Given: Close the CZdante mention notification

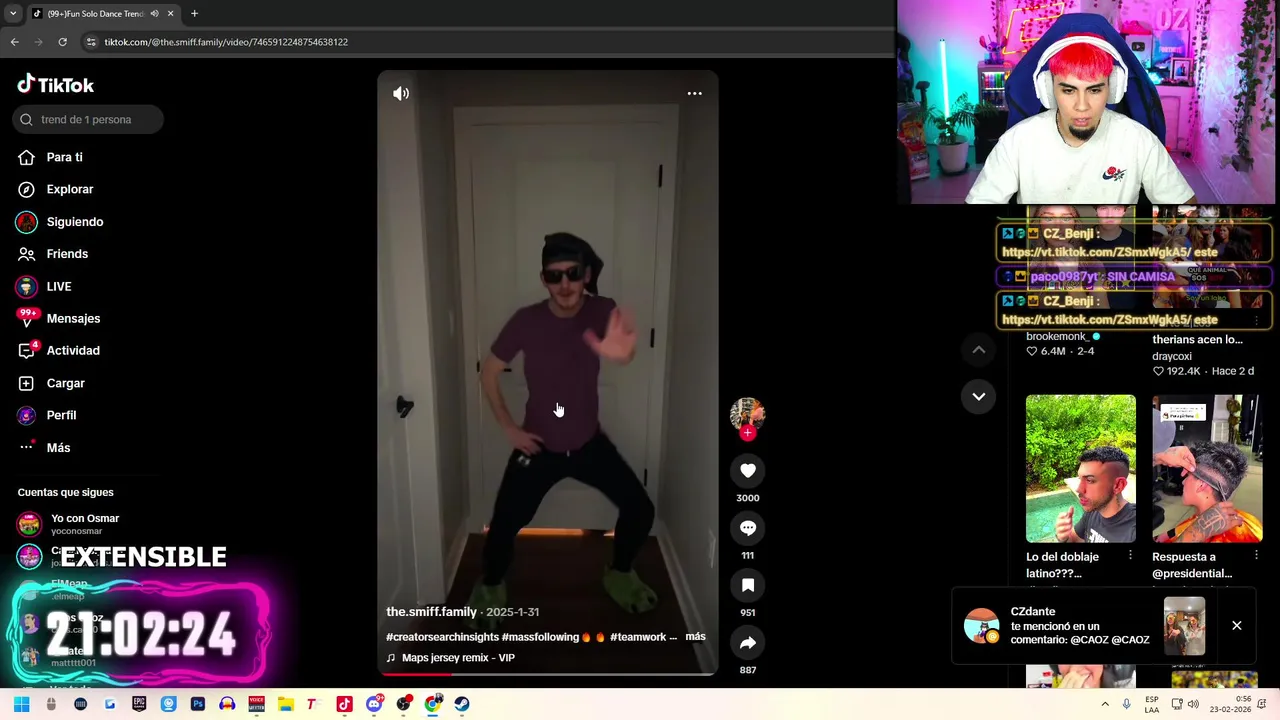Looking at the screenshot, I should tap(1237, 626).
